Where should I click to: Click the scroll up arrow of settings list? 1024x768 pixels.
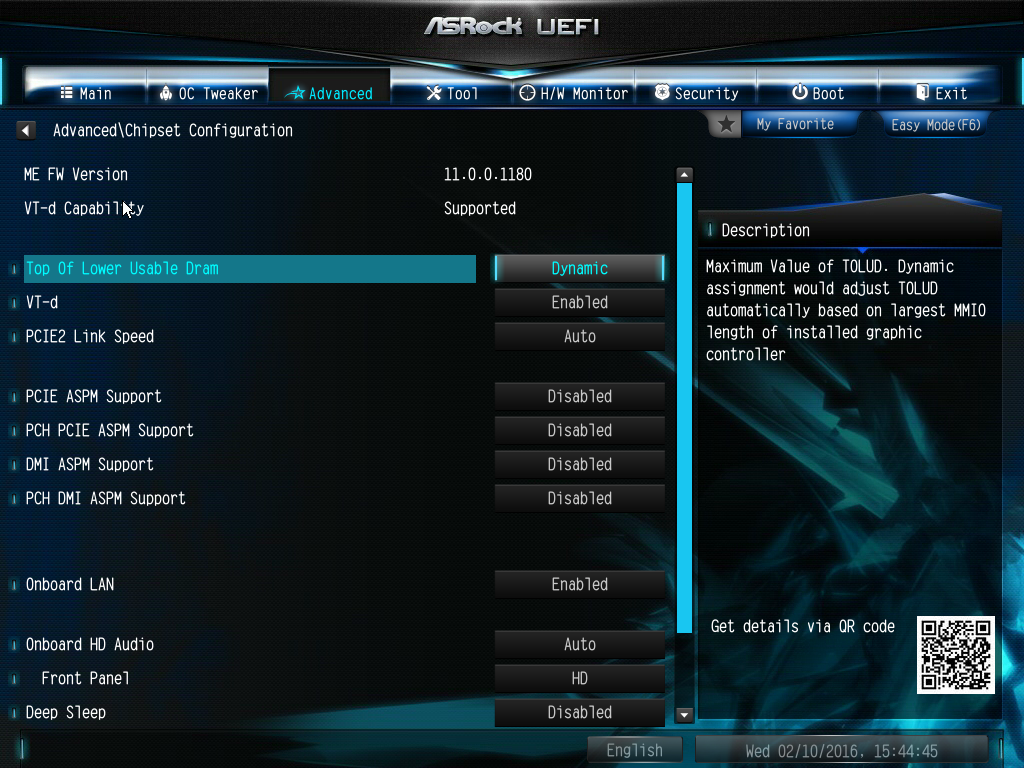click(684, 174)
